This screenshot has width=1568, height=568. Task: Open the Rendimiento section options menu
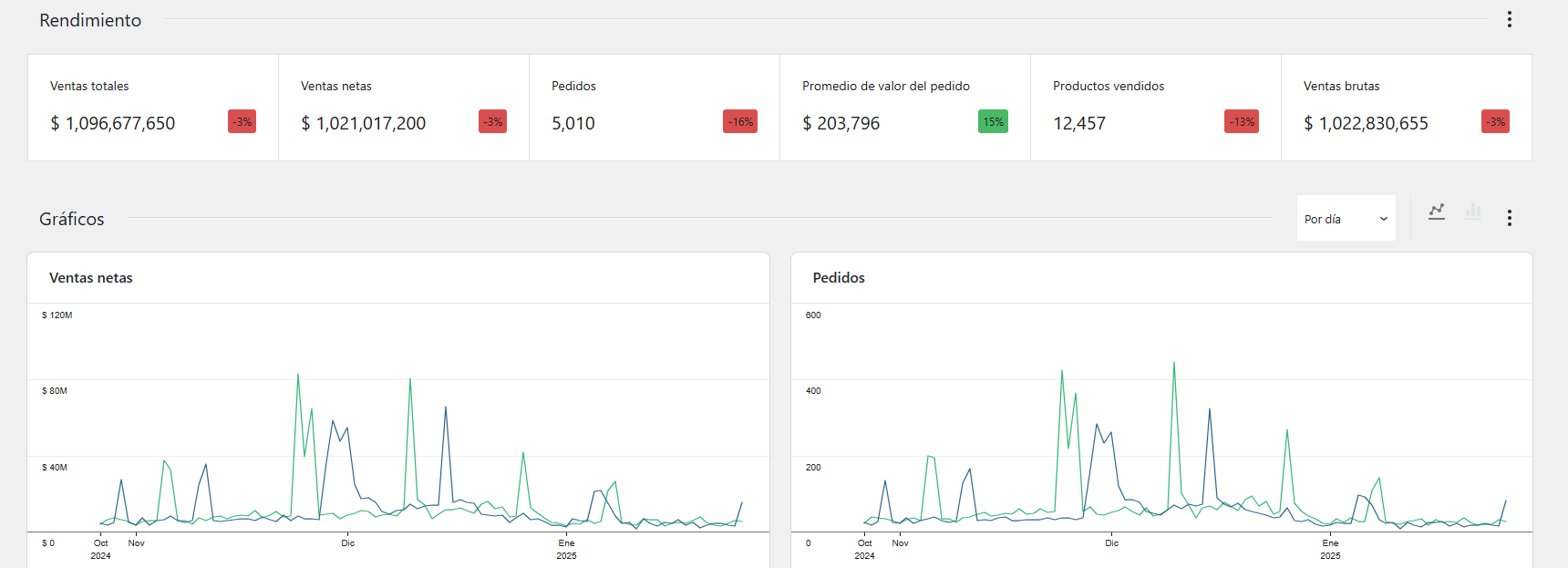(x=1509, y=19)
